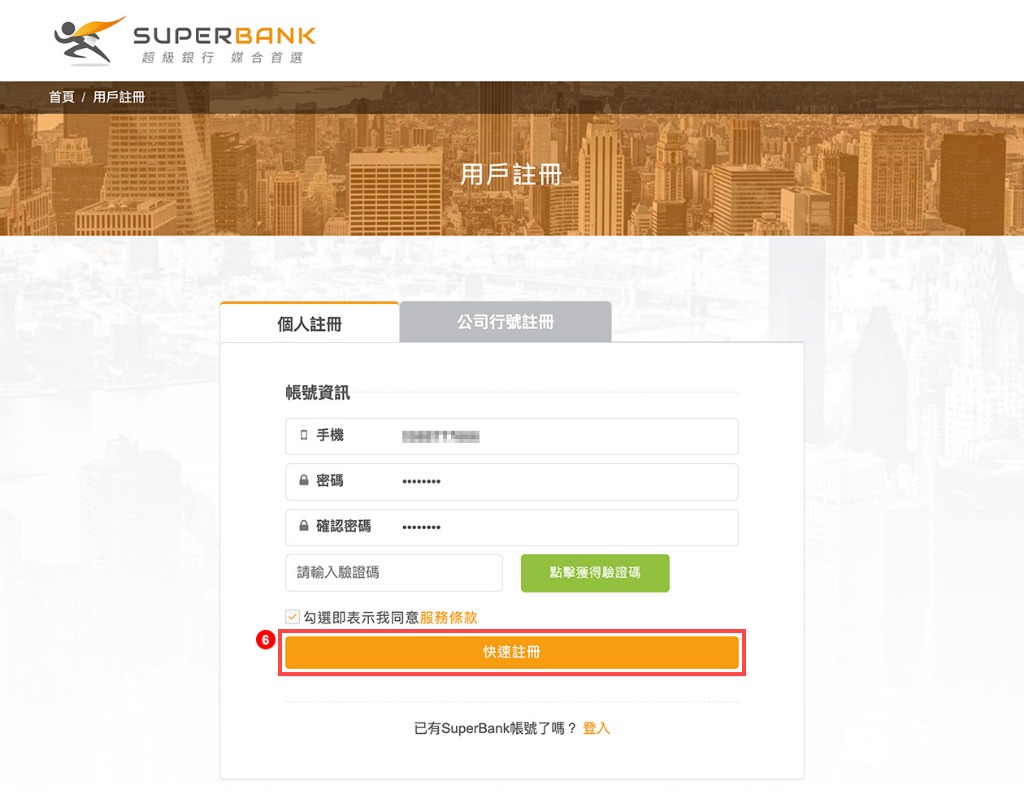1024x804 pixels.
Task: Click the red number 6 step marker
Action: [x=265, y=639]
